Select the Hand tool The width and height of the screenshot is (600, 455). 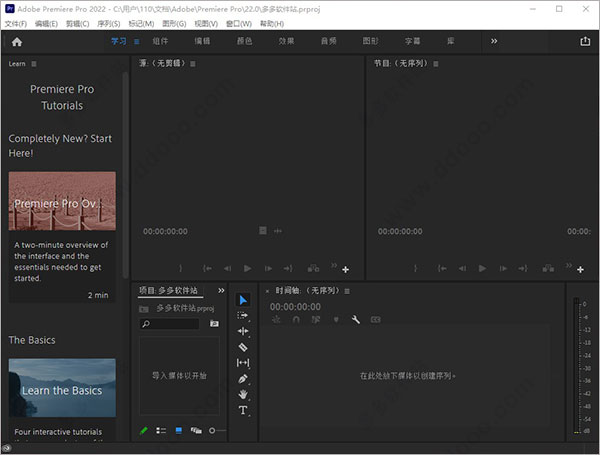[243, 395]
